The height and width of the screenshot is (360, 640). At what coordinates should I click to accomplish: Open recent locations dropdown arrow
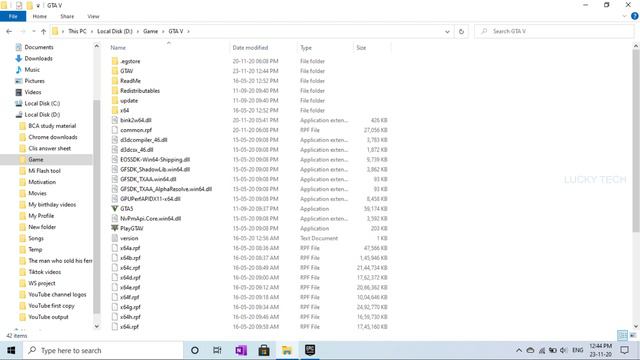pyautogui.click(x=33, y=31)
